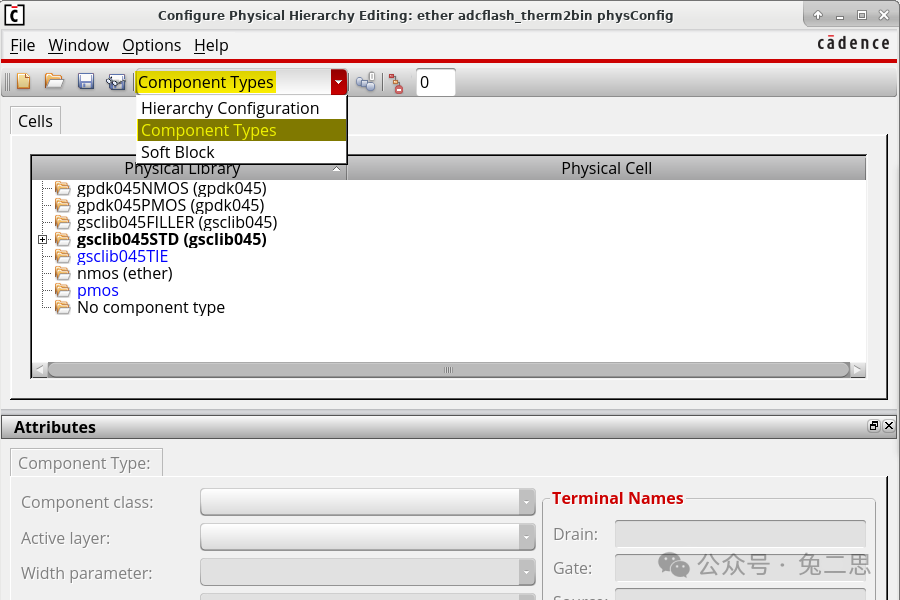This screenshot has width=900, height=600.
Task: Click folder icon beside pmos
Action: 63,290
